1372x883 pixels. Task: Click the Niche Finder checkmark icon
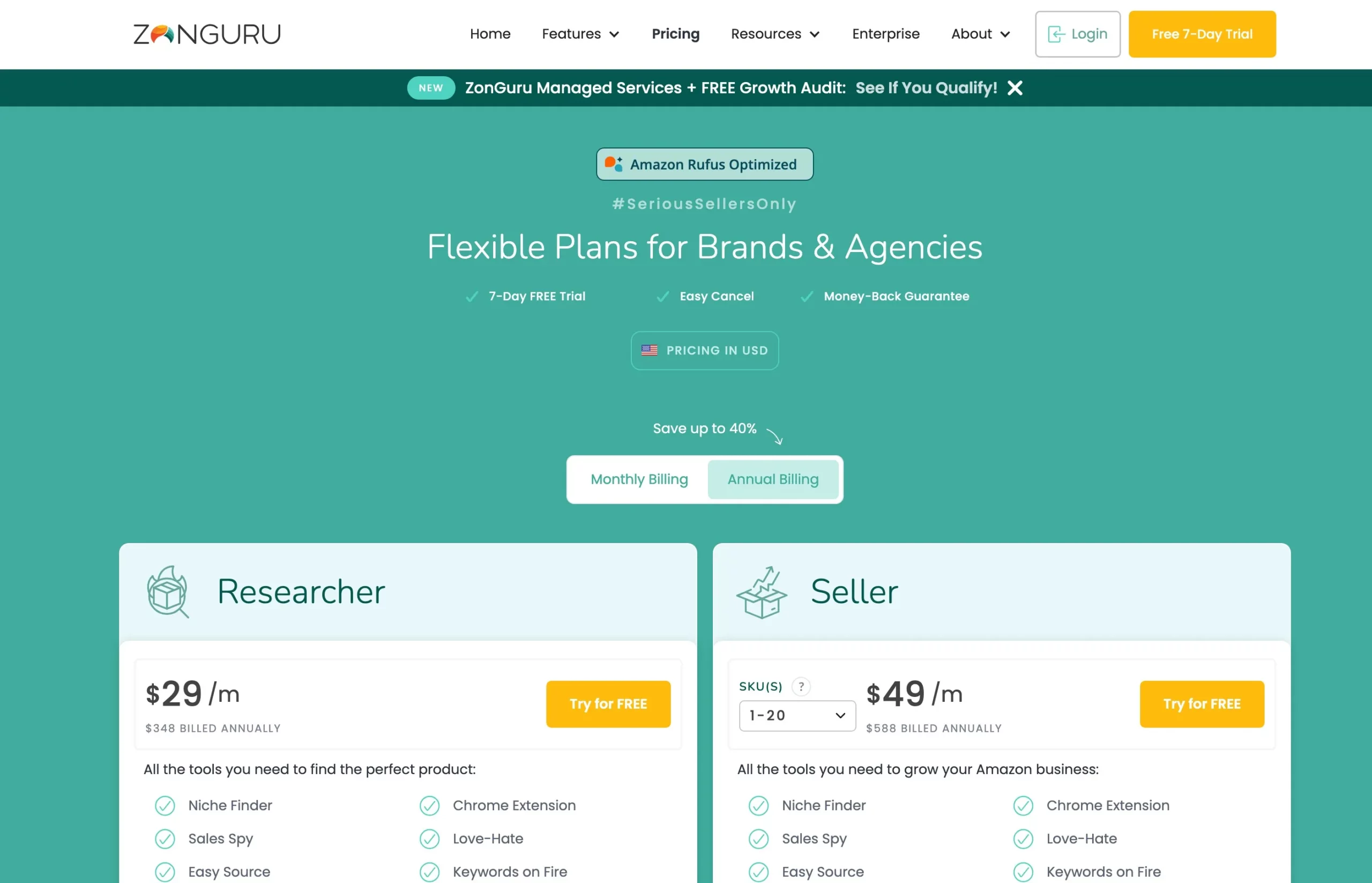[x=163, y=805]
